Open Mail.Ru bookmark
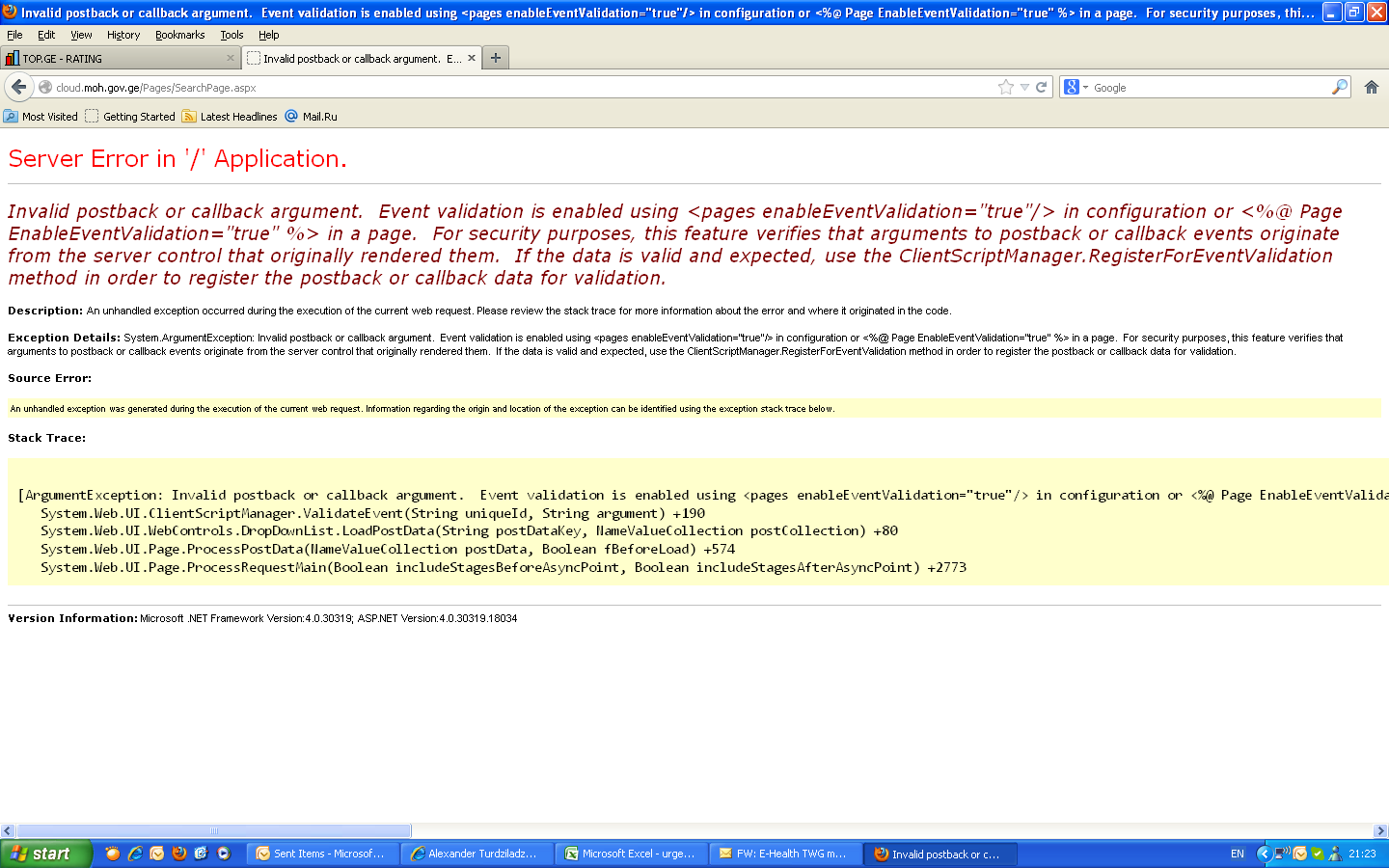Image resolution: width=1389 pixels, height=868 pixels. point(312,117)
